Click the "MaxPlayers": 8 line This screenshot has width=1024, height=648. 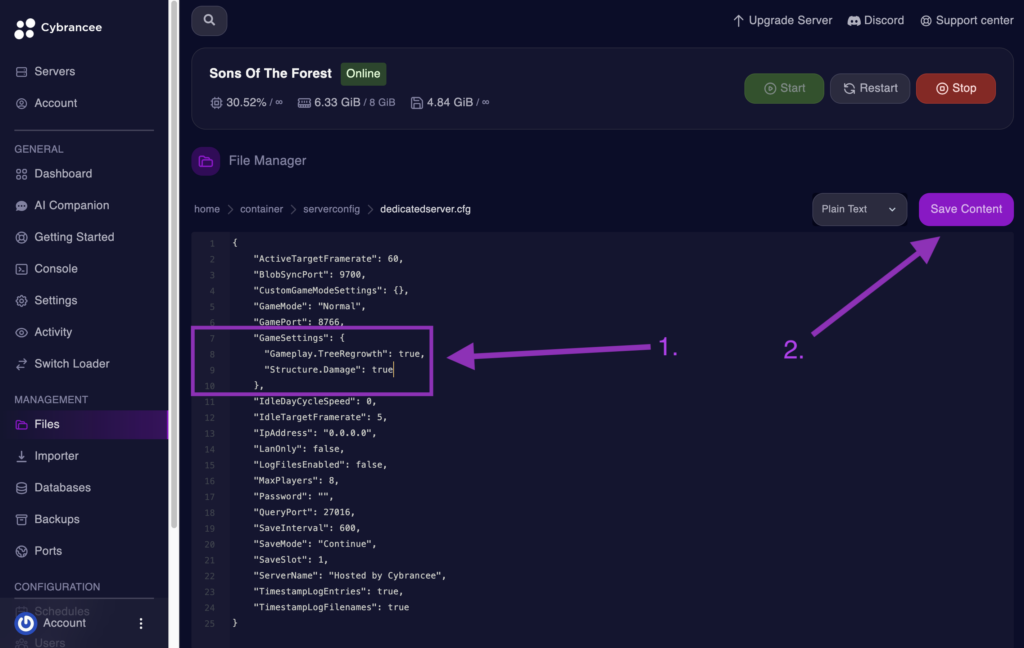click(x=296, y=481)
